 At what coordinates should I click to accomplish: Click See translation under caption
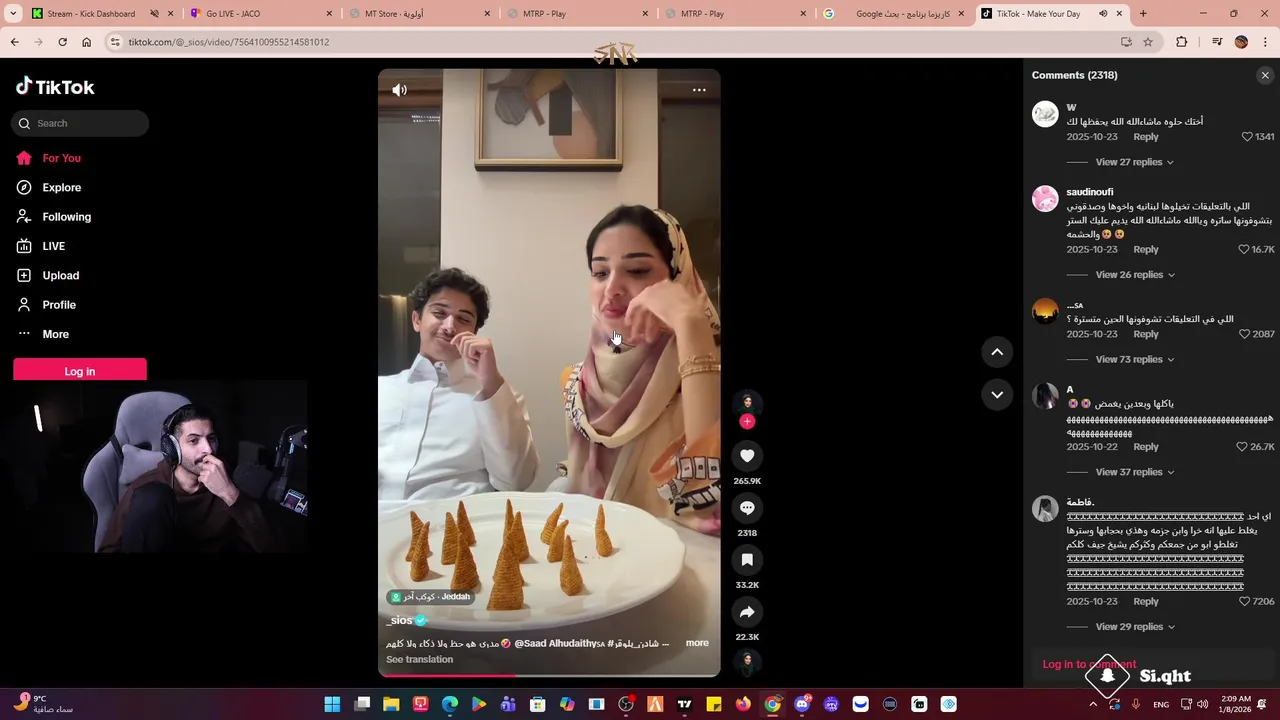(420, 660)
